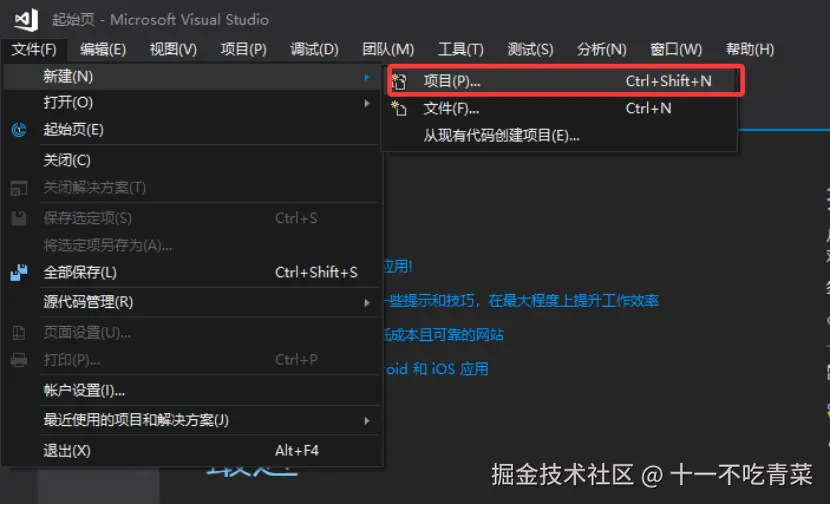Open the 窗口(W) menu

click(676, 50)
